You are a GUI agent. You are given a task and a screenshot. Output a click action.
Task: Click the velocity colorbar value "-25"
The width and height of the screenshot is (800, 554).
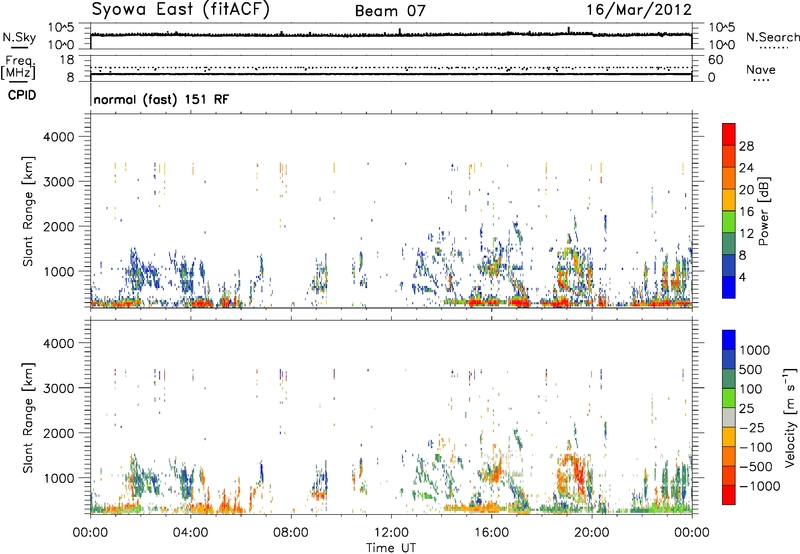pyautogui.click(x=752, y=428)
